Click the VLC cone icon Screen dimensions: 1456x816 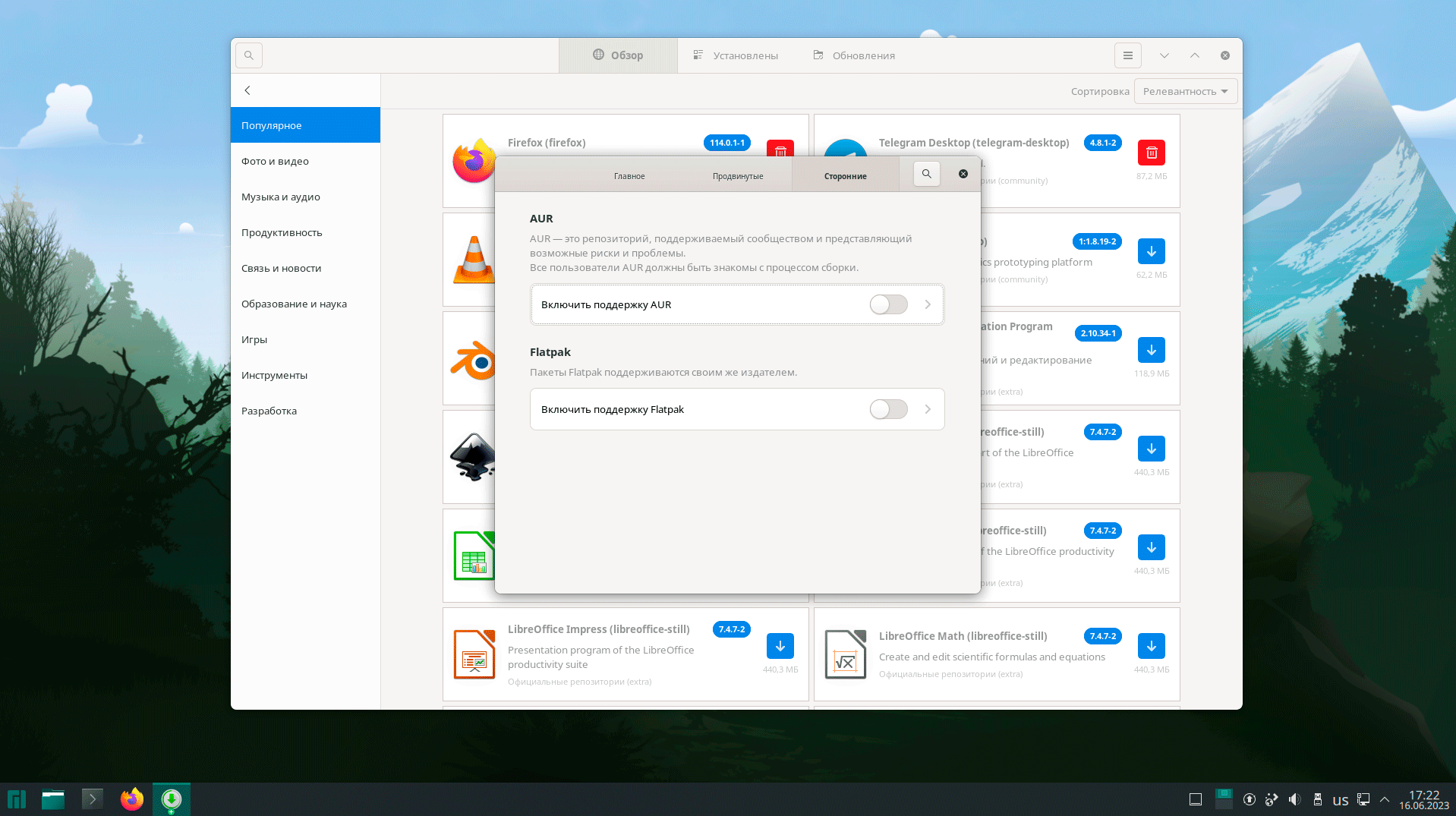tap(474, 260)
